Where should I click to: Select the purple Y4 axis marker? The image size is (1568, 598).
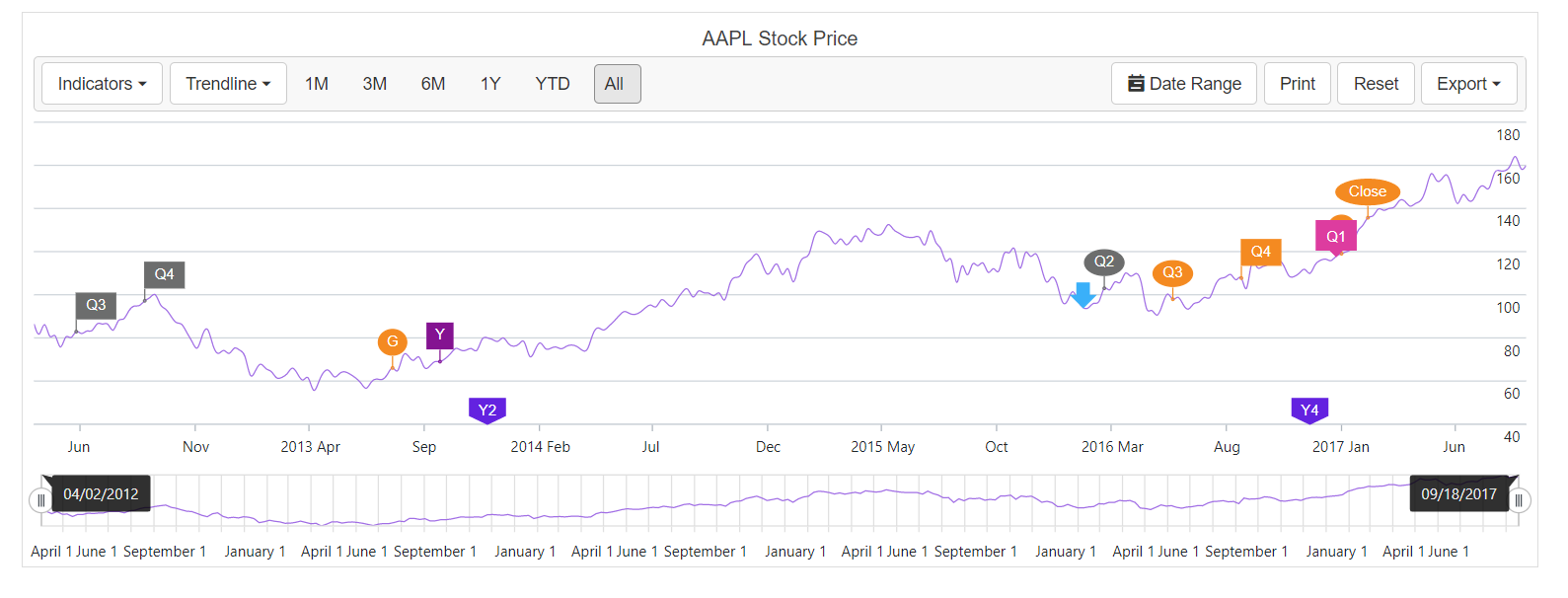pyautogui.click(x=1309, y=411)
